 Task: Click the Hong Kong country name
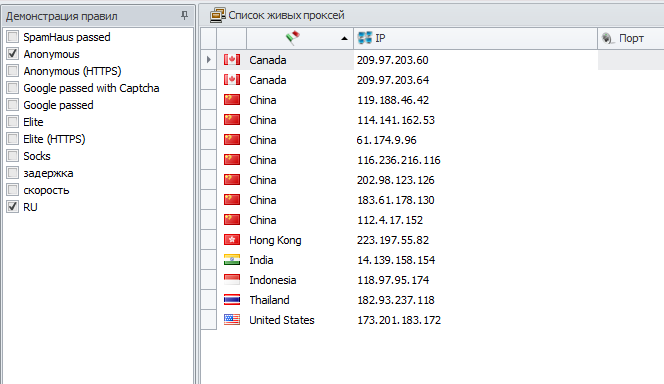coord(275,240)
